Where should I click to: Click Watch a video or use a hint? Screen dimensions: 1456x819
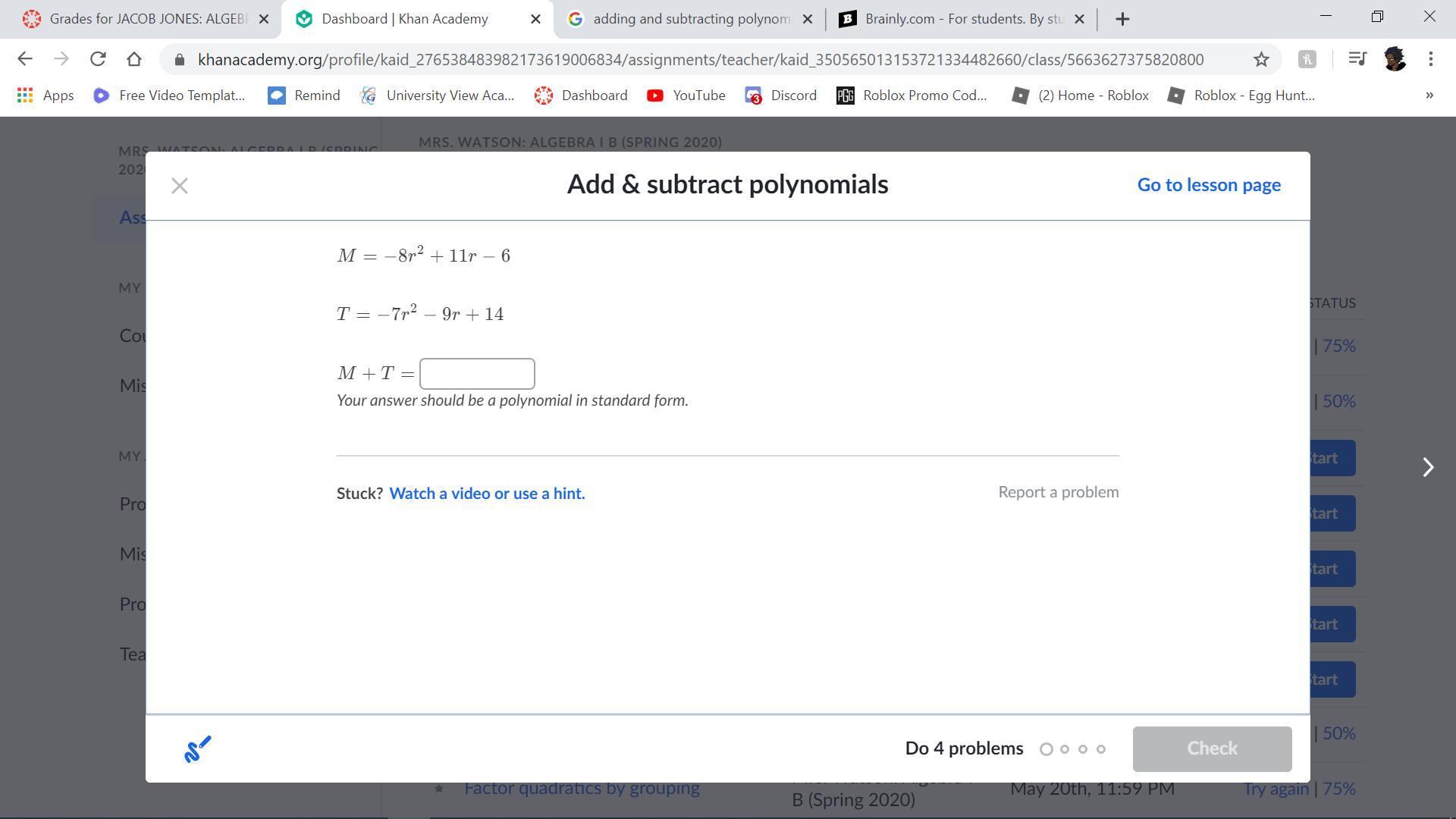pyautogui.click(x=487, y=494)
